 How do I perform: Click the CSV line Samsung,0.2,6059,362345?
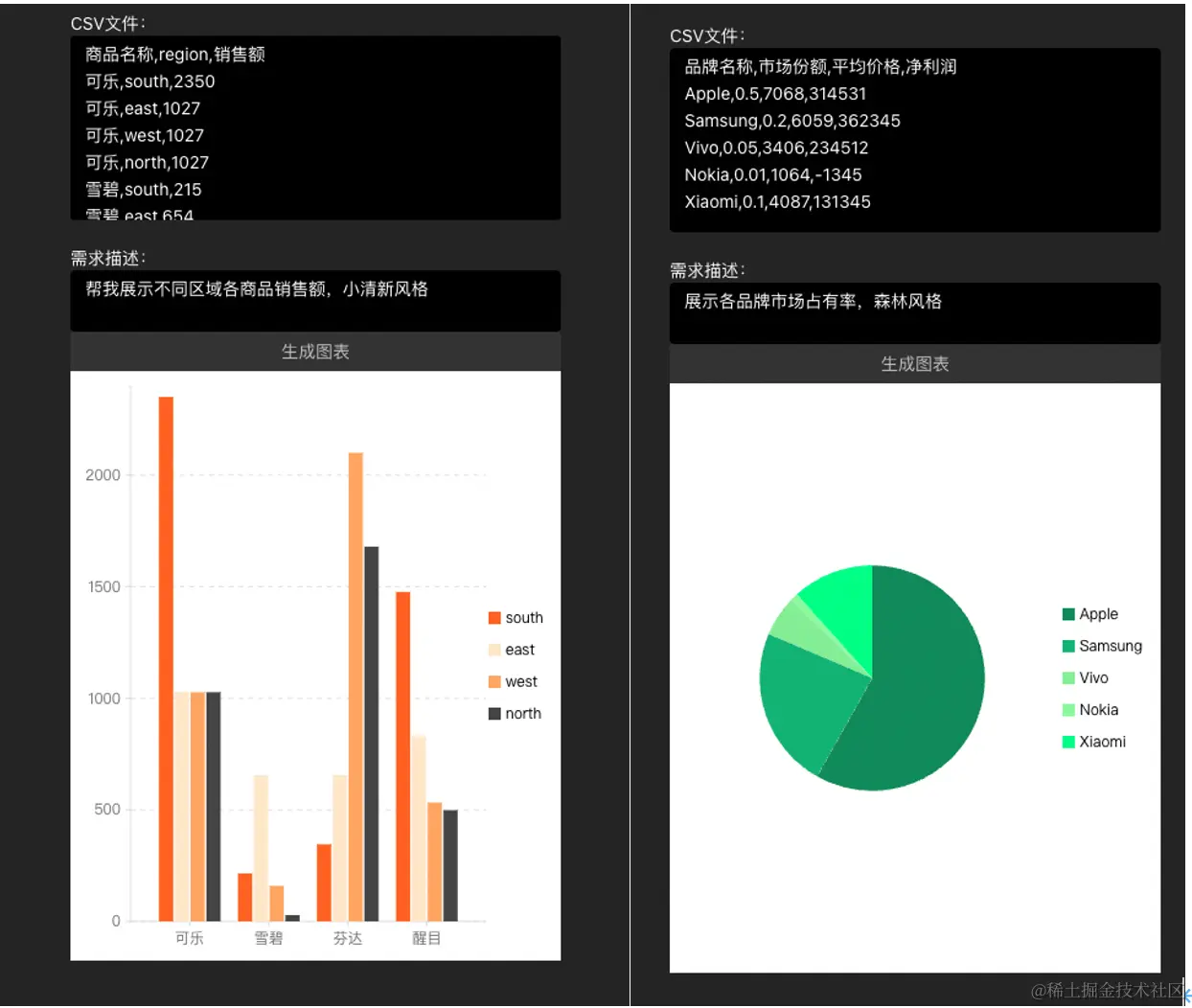coord(792,121)
